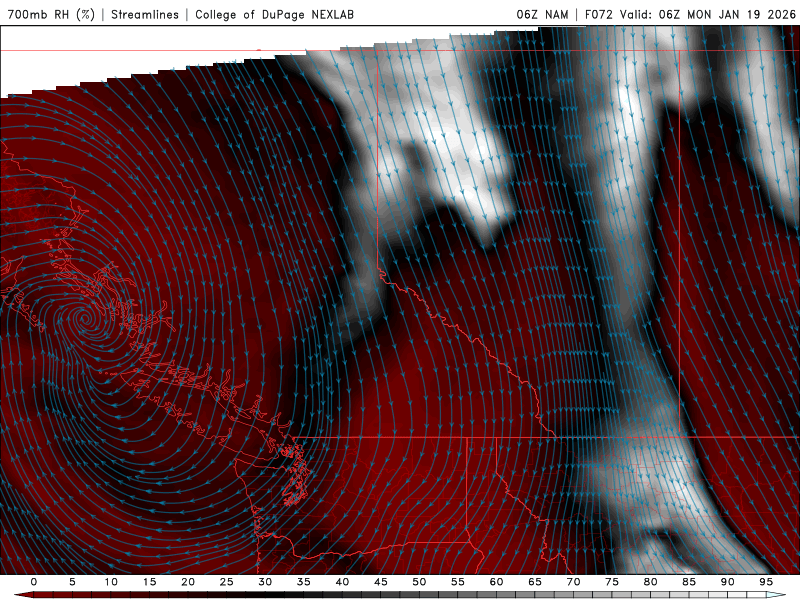Image resolution: width=800 pixels, height=600 pixels.
Task: Click the 80 label on the legend
Action: coord(650,582)
